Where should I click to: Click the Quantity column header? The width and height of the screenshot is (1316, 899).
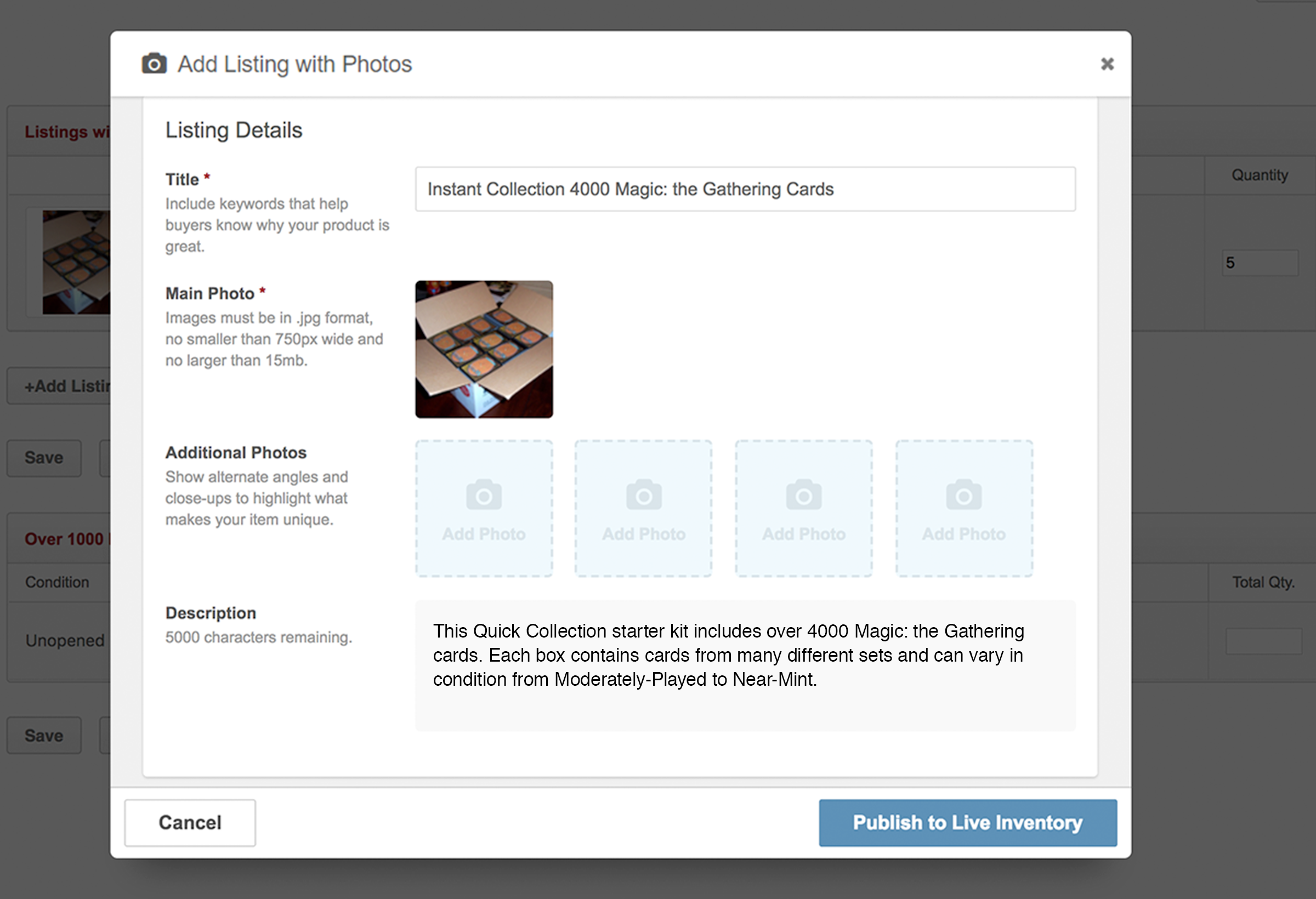coord(1260,175)
